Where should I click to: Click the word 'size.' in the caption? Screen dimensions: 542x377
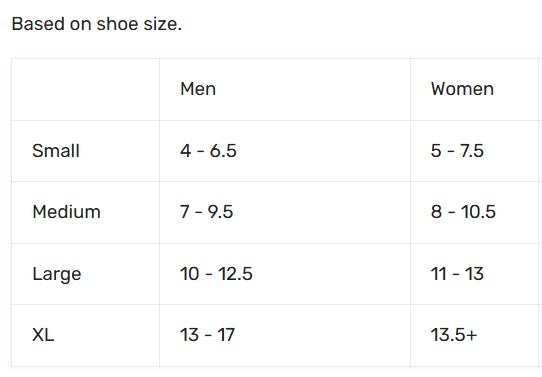(x=163, y=24)
